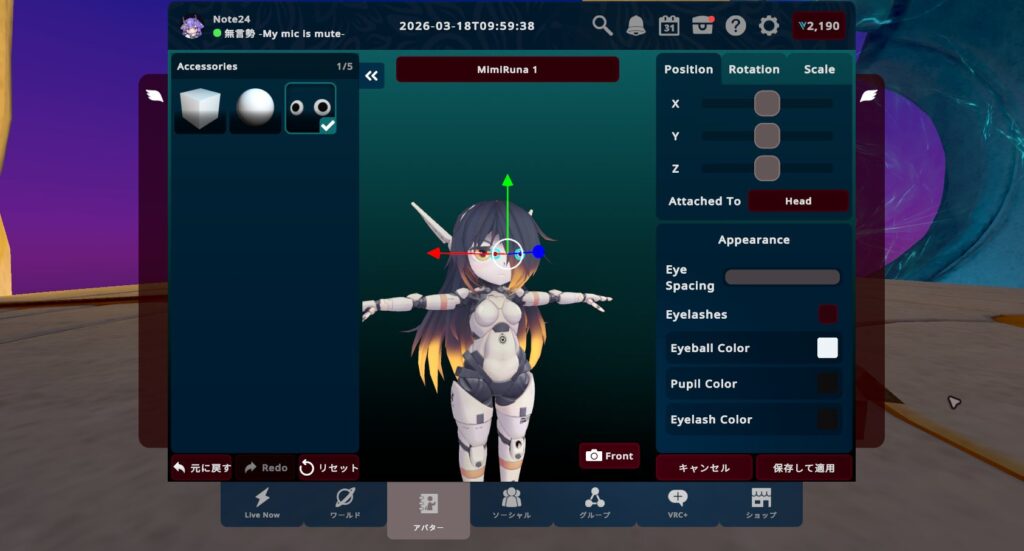Click the 保存して適用 button
Screen dimensions: 1024x551
(x=804, y=467)
